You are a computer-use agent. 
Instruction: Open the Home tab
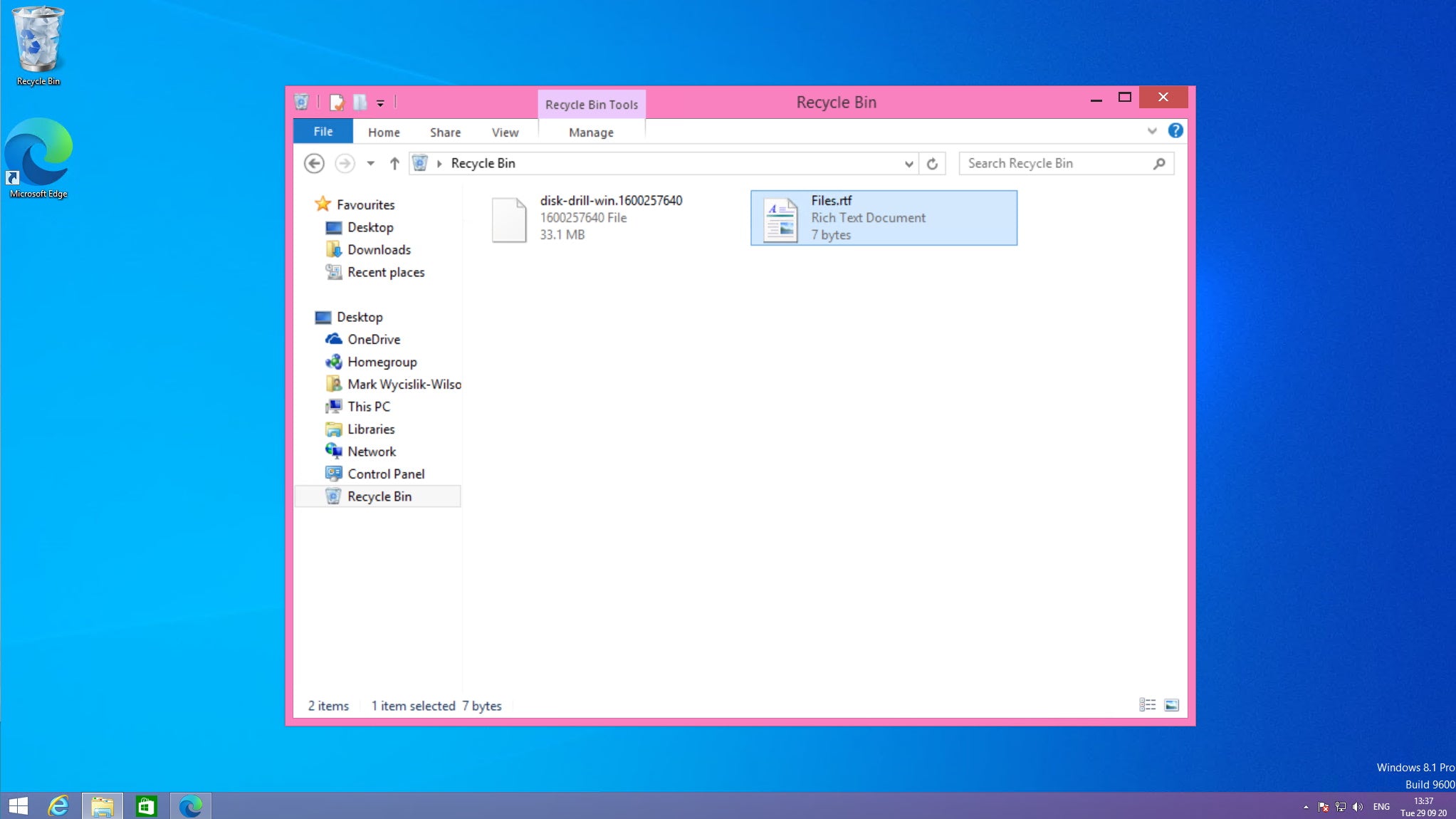[384, 131]
